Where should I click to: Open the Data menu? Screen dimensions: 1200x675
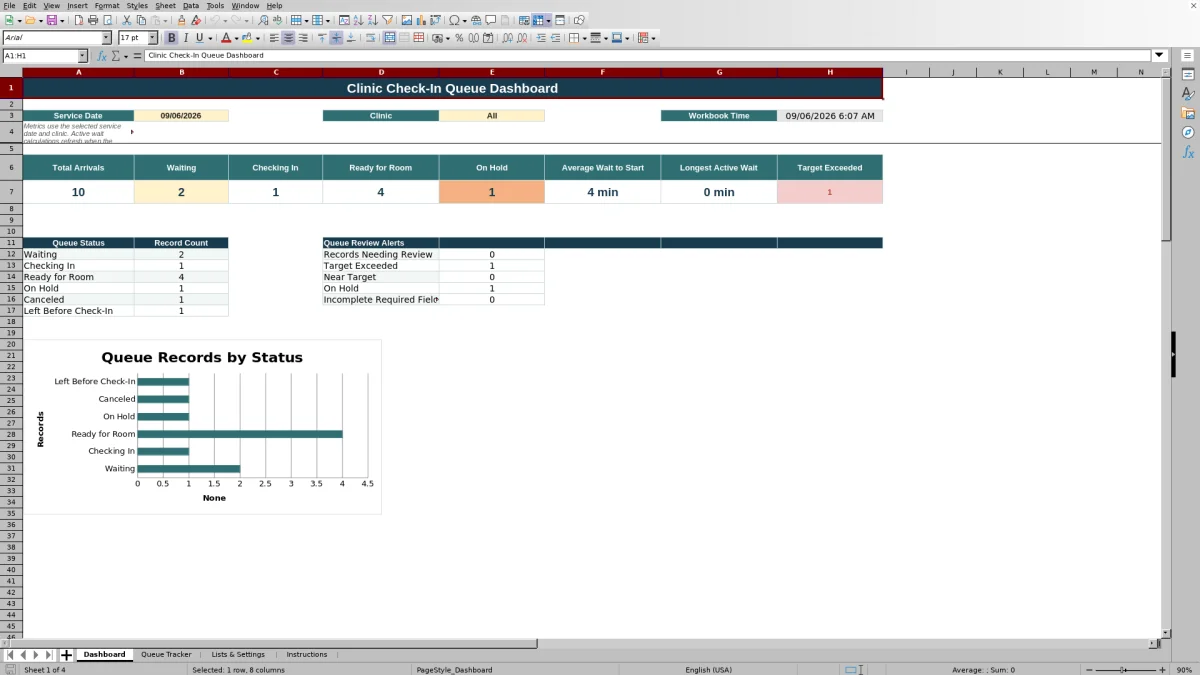[191, 5]
